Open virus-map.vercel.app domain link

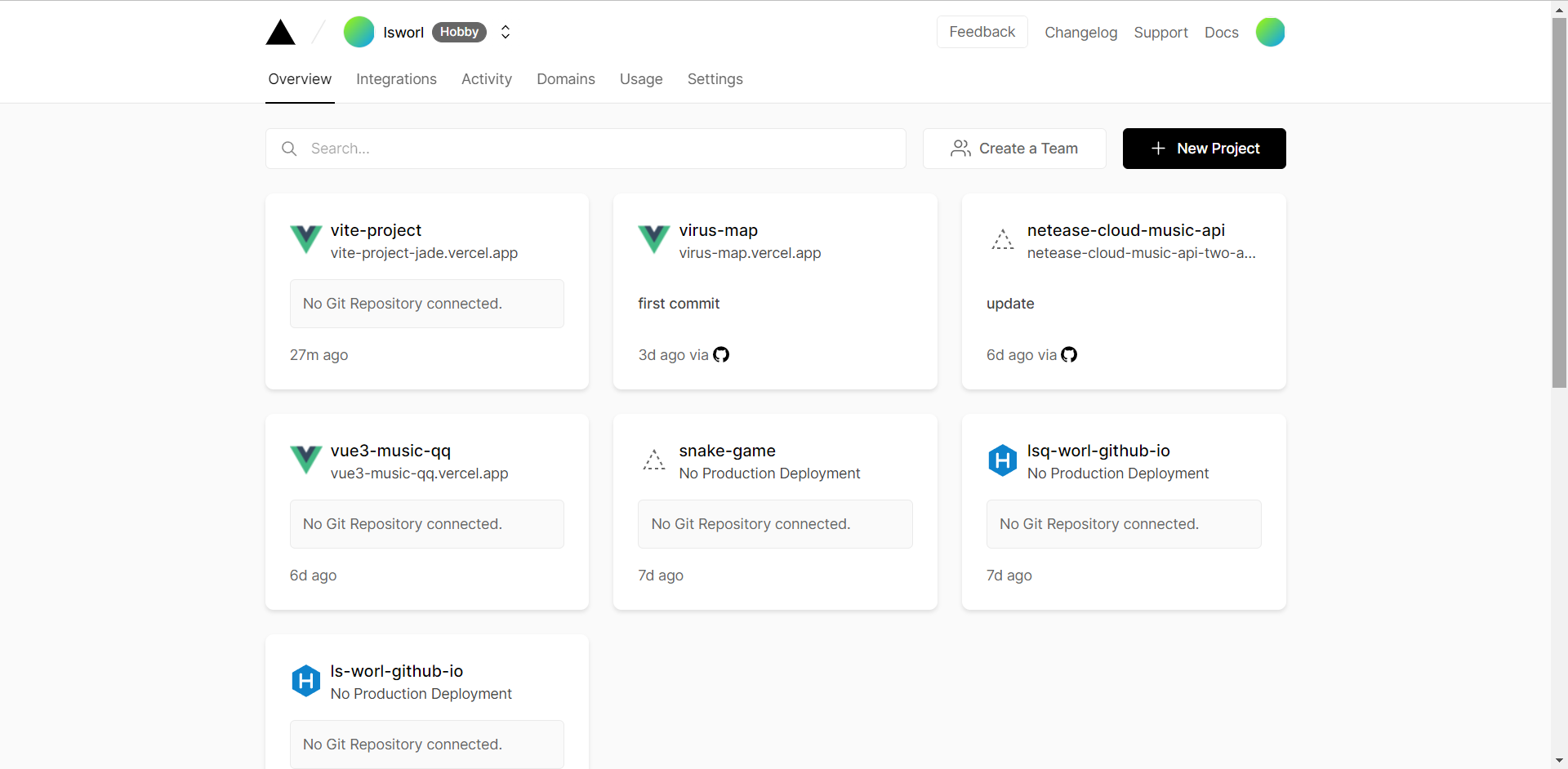(x=750, y=253)
